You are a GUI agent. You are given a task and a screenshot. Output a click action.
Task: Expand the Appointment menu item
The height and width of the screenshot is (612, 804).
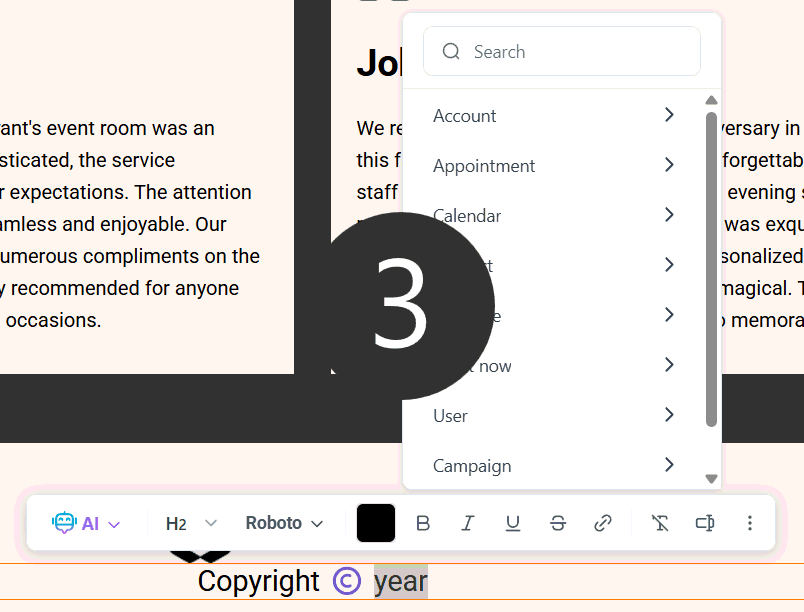[x=555, y=166]
